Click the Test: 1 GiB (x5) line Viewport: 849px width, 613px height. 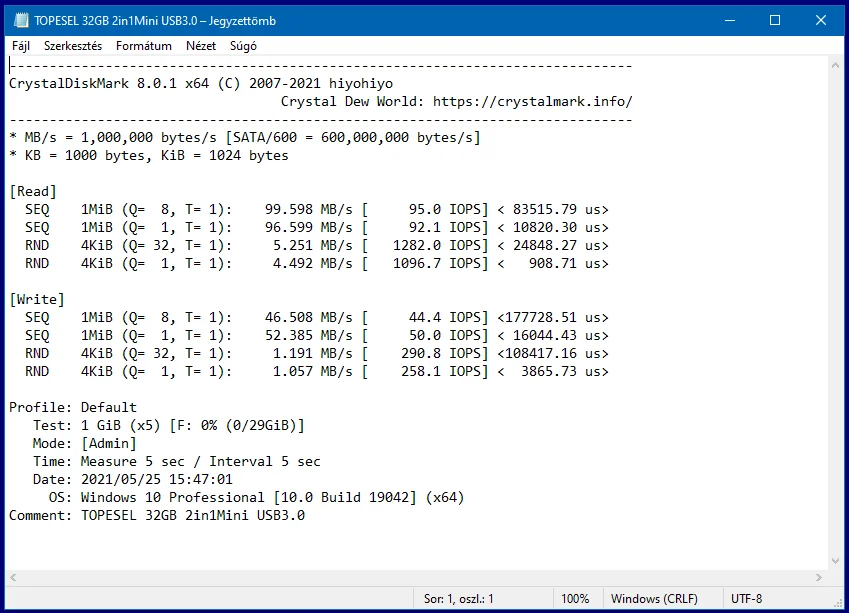click(x=169, y=425)
